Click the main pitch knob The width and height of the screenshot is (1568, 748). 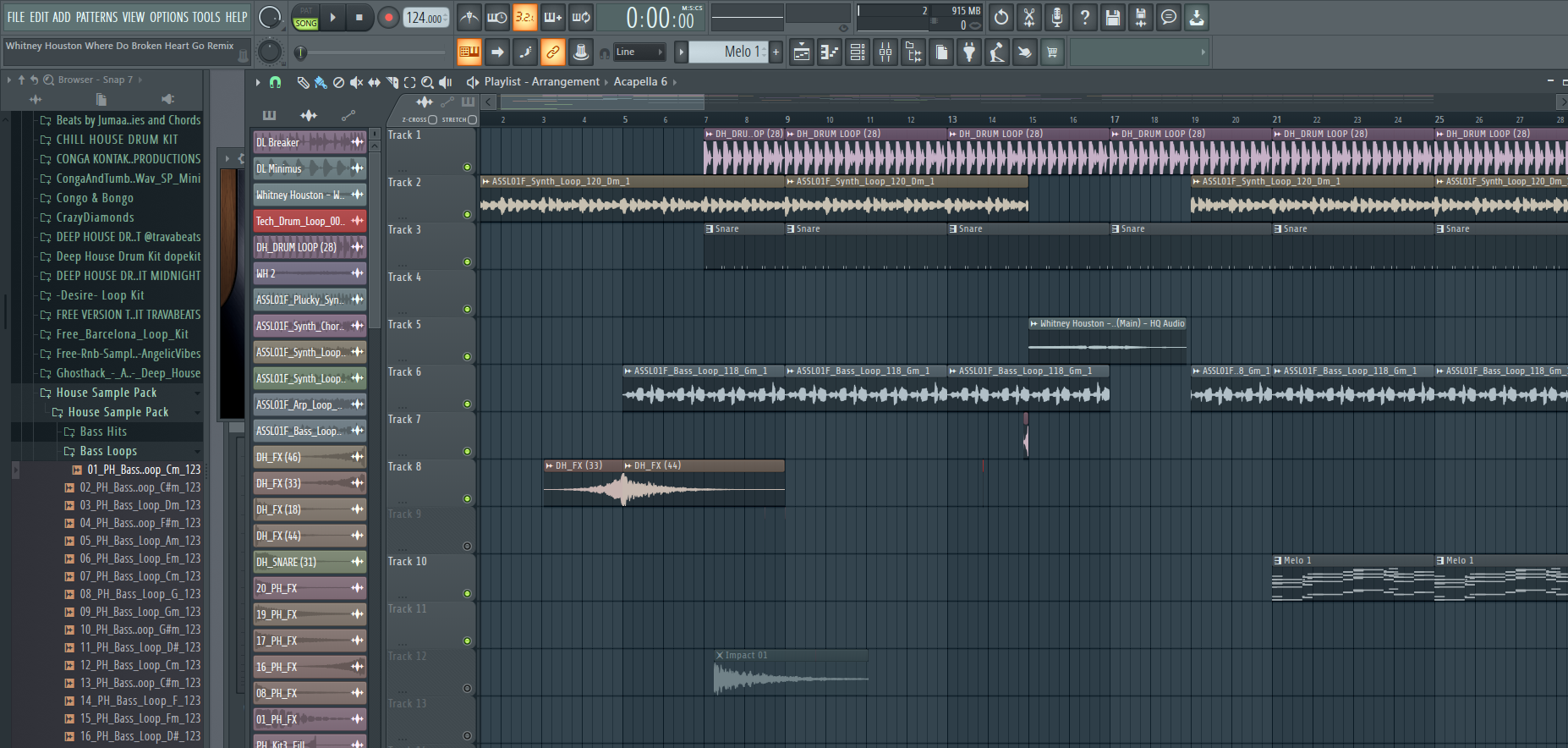click(269, 52)
